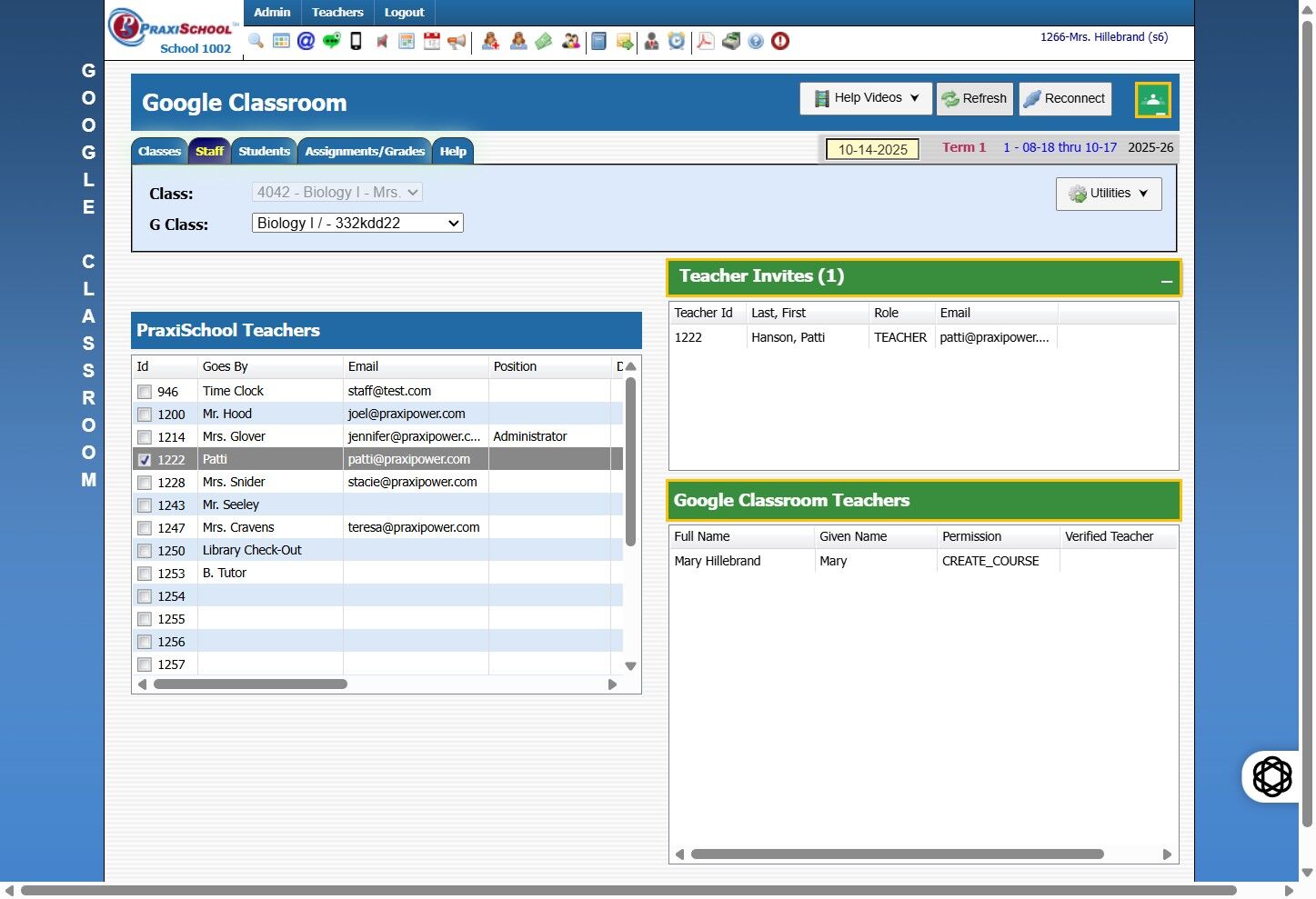The width and height of the screenshot is (1316, 899).
Task: Open the red calendar icon
Action: pos(432,41)
